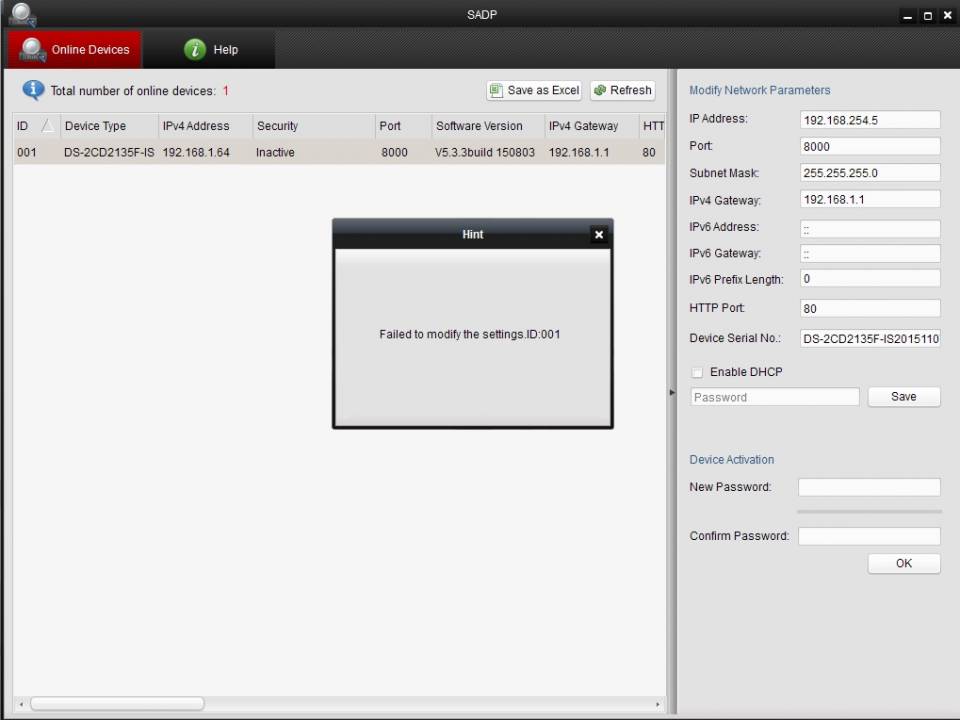960x720 pixels.
Task: Click the SADP app logo icon
Action: pos(23,14)
